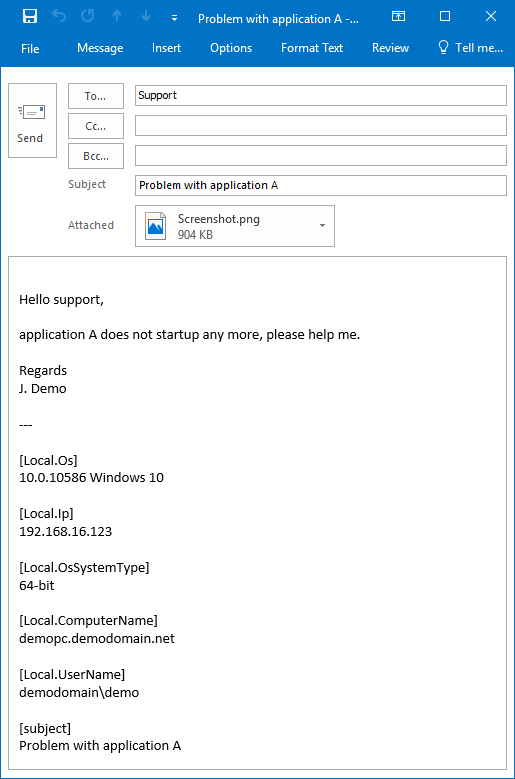Click into the Subject field

click(x=321, y=185)
